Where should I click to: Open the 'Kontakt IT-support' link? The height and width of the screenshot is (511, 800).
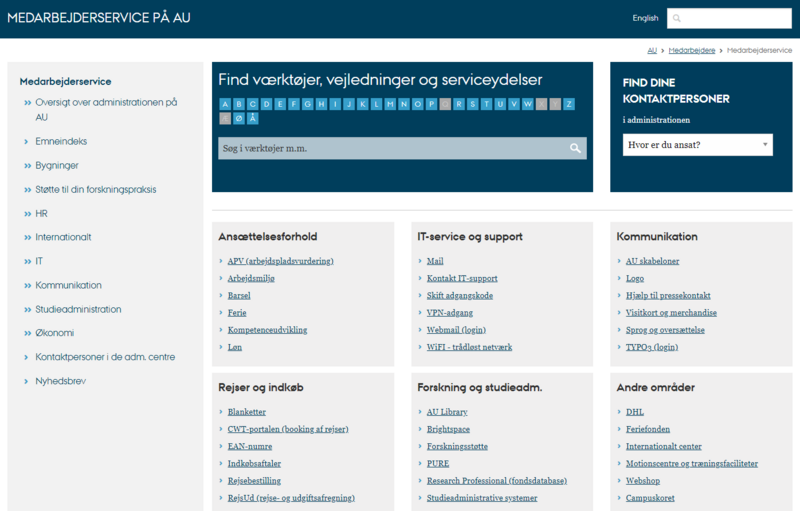click(462, 278)
